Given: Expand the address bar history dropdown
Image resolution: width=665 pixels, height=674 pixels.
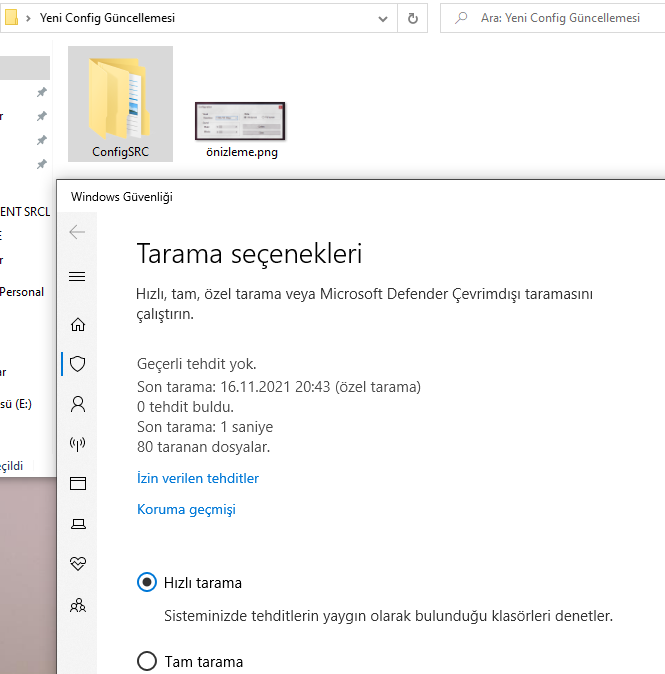Looking at the screenshot, I should pos(383,18).
